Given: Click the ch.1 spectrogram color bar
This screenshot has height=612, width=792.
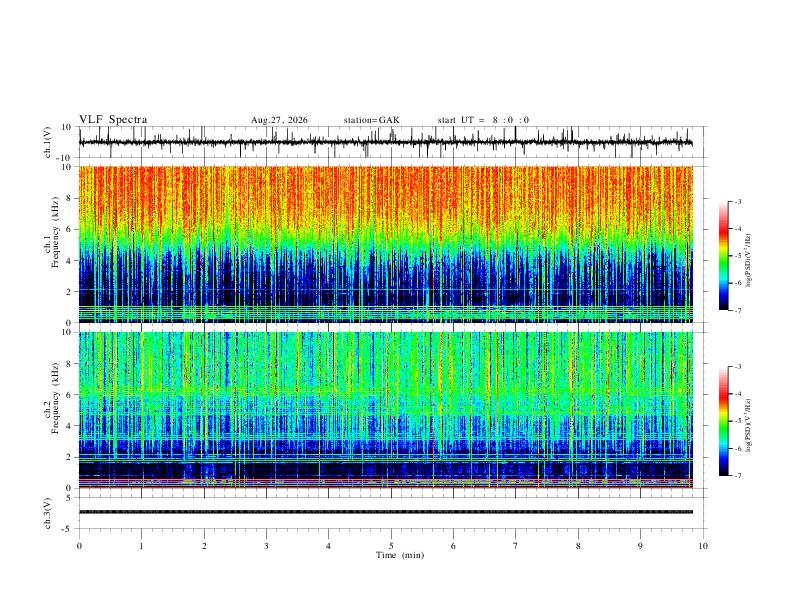Looking at the screenshot, I should pos(724,256).
